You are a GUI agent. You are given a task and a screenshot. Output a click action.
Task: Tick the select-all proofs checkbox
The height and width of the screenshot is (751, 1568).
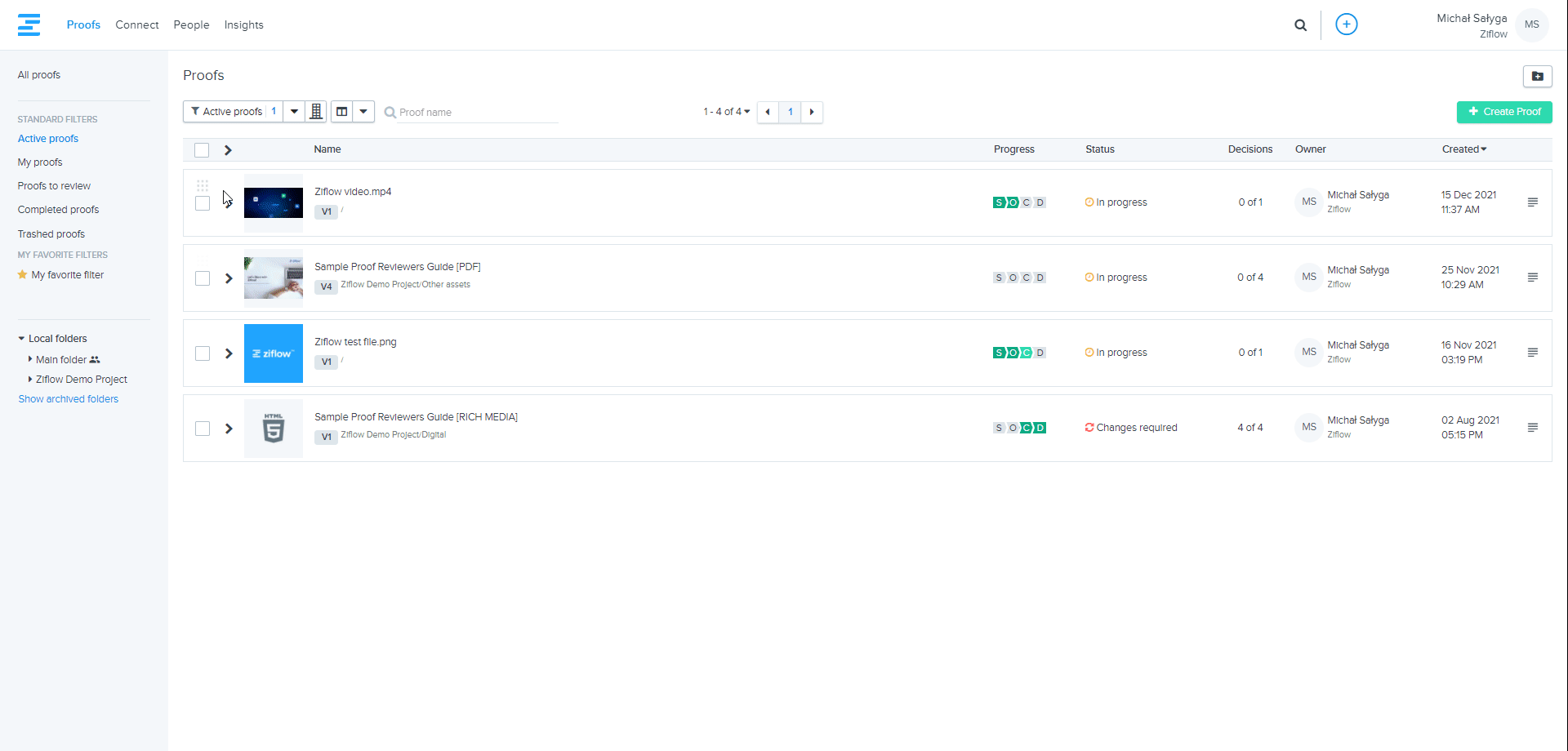(x=202, y=150)
